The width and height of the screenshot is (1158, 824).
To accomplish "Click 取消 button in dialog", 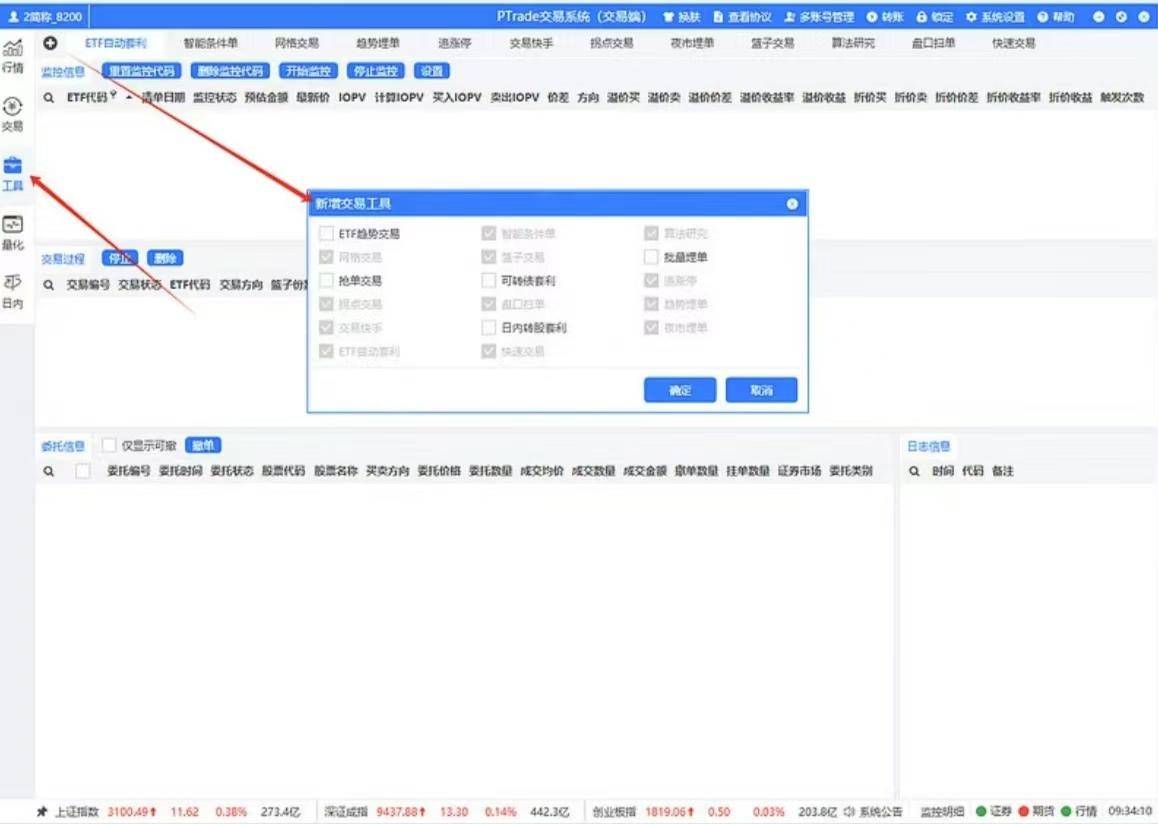I will [761, 390].
